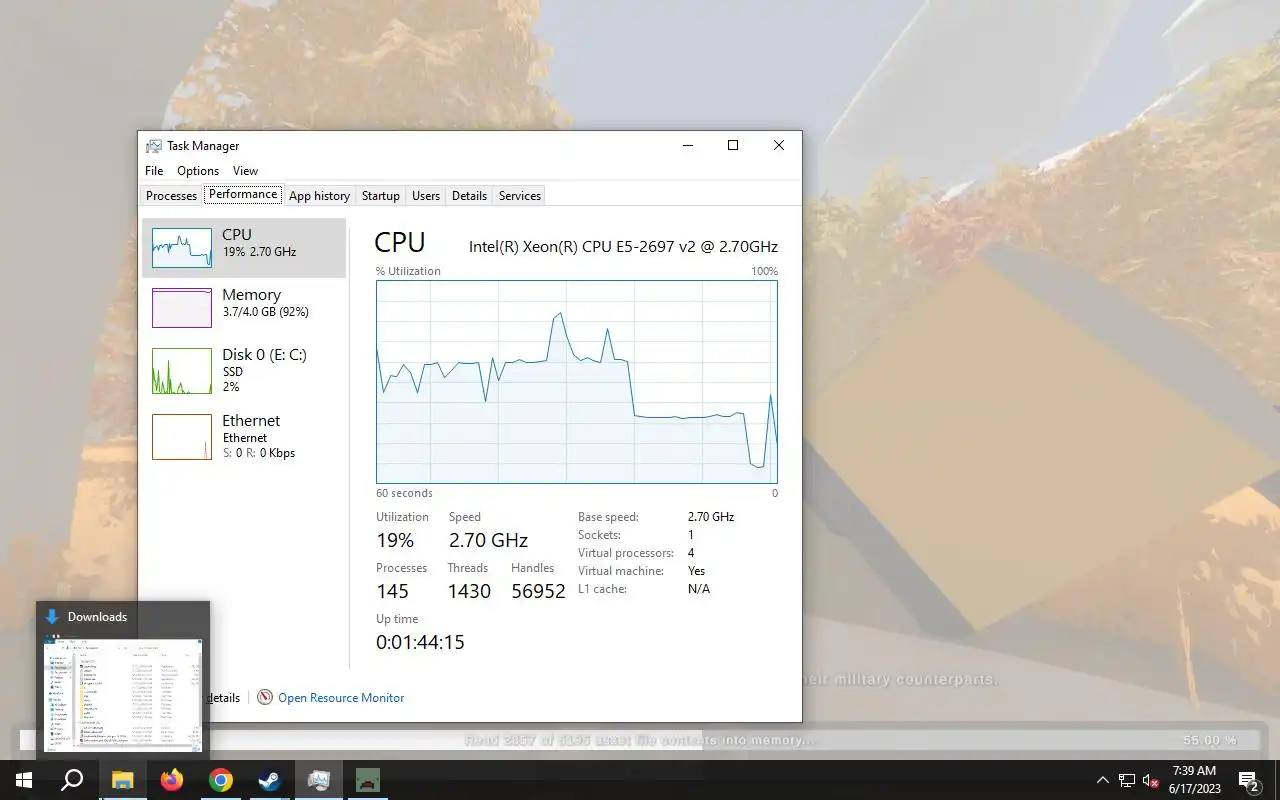
Task: Click the 60 seconds graph label
Action: pos(404,493)
